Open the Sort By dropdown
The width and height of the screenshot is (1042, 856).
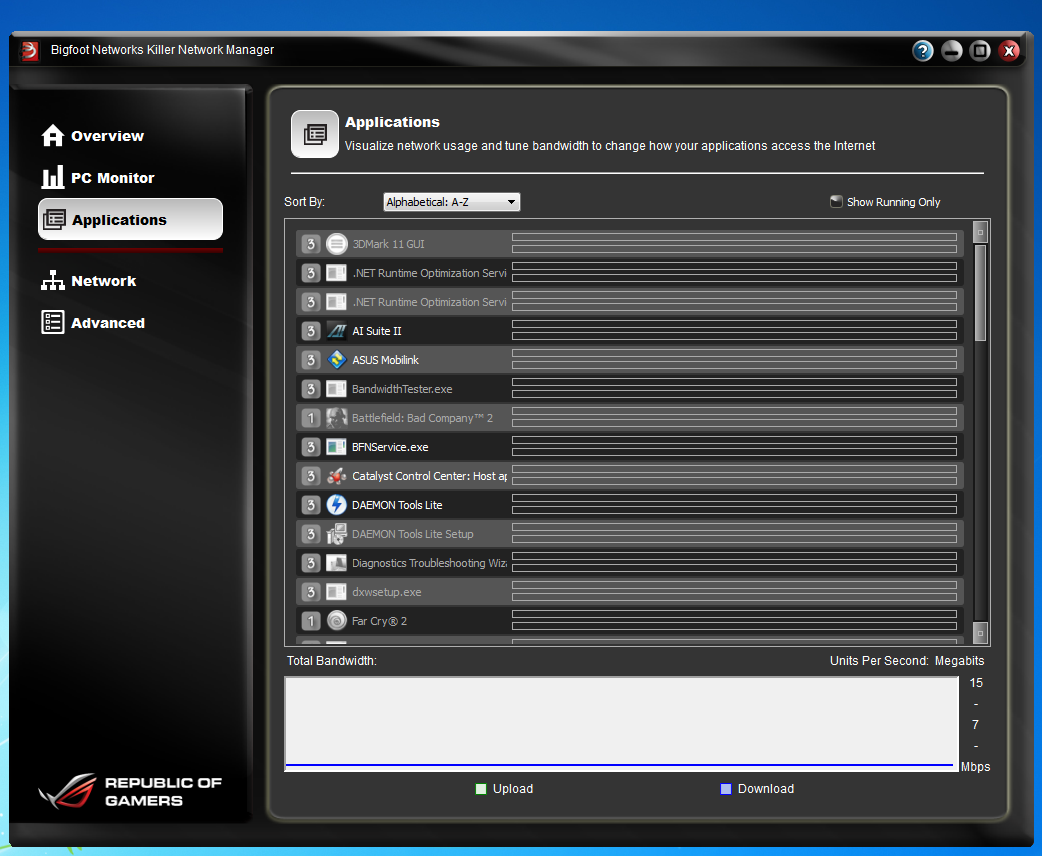[452, 202]
